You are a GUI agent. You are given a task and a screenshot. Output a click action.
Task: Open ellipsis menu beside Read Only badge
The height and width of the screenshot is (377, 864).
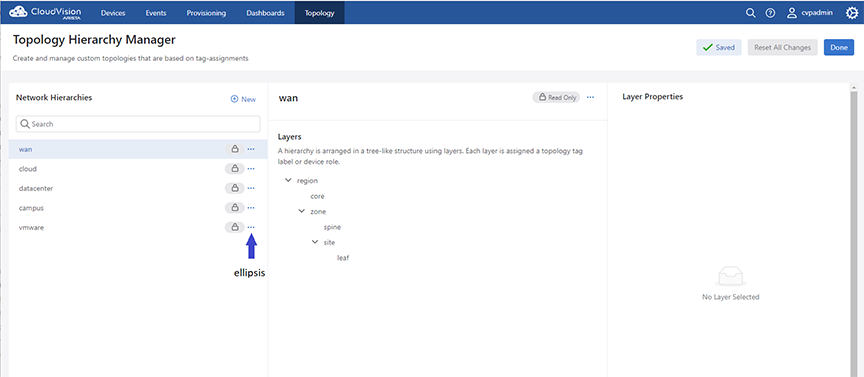591,98
